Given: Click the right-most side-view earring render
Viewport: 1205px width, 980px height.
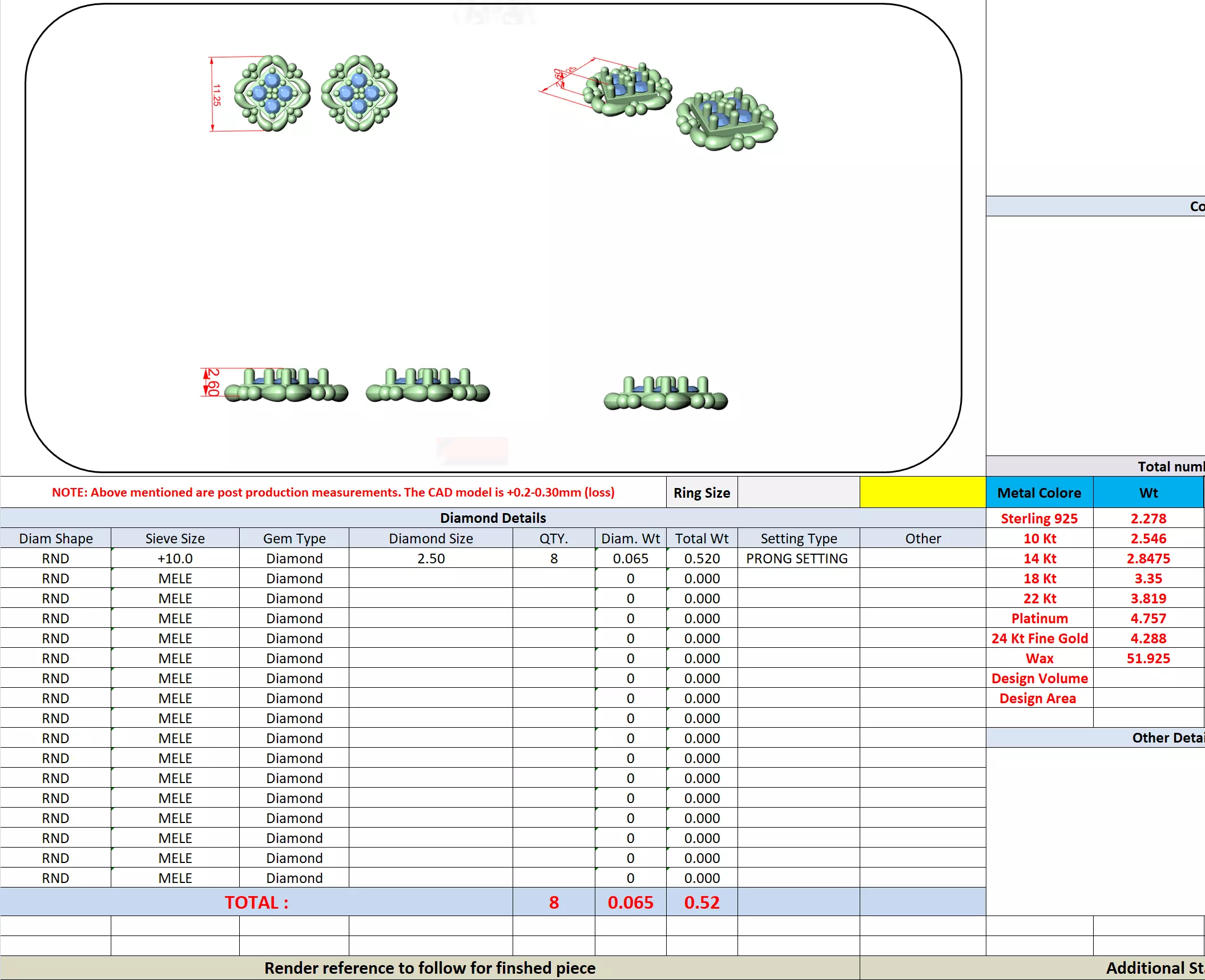Looking at the screenshot, I should 666,394.
